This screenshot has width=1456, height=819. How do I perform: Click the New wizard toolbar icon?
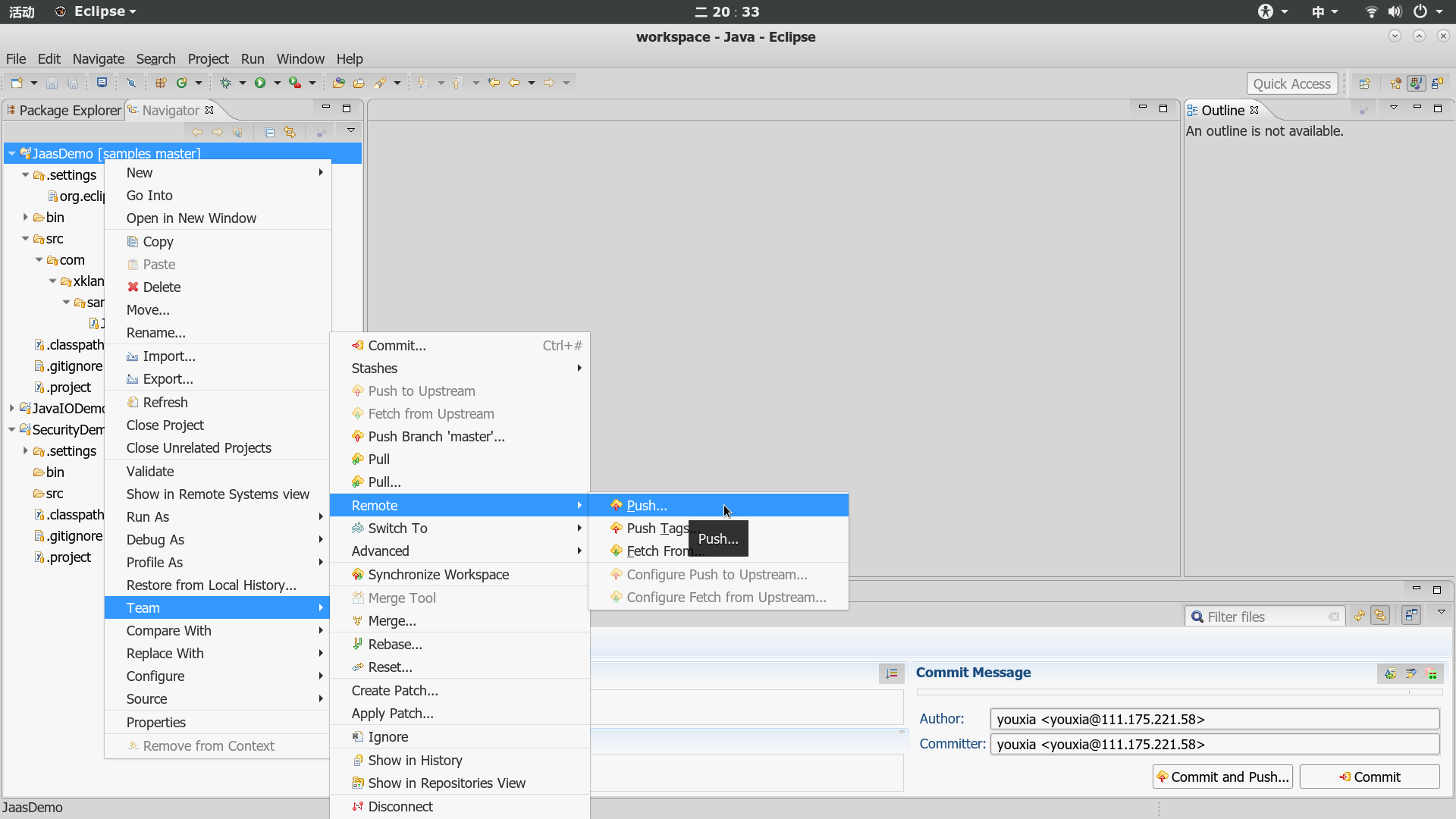(17, 83)
